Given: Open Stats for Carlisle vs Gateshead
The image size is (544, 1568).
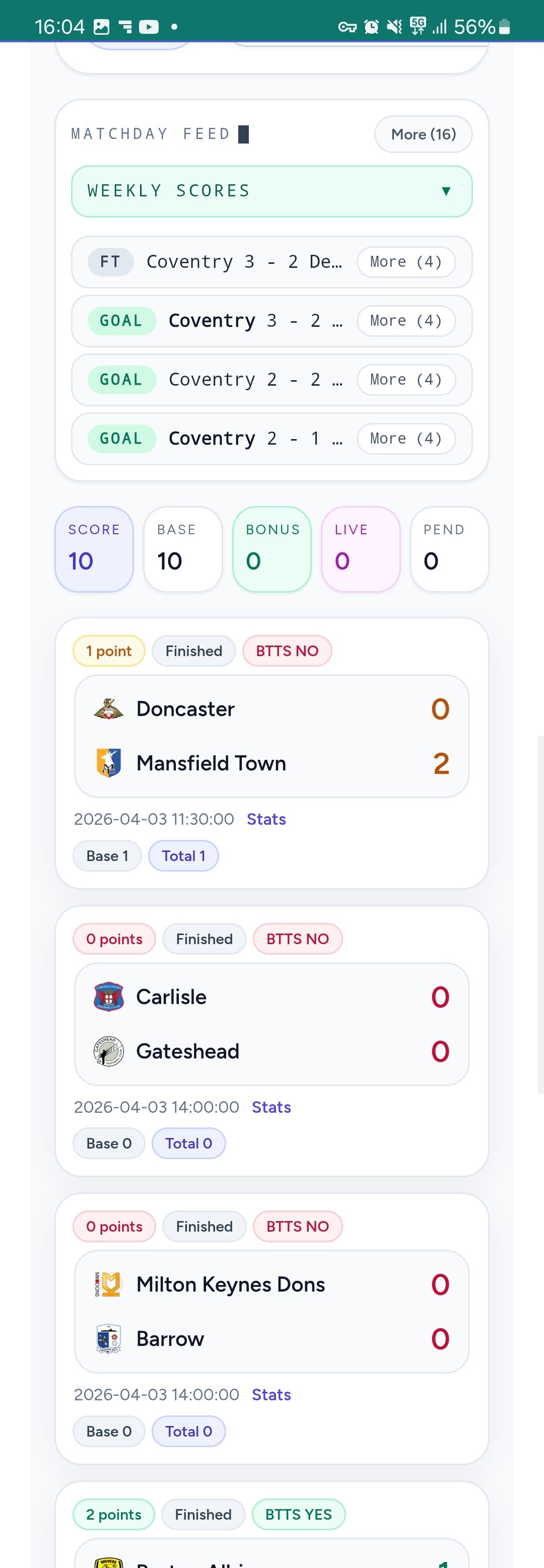Looking at the screenshot, I should click(271, 1107).
